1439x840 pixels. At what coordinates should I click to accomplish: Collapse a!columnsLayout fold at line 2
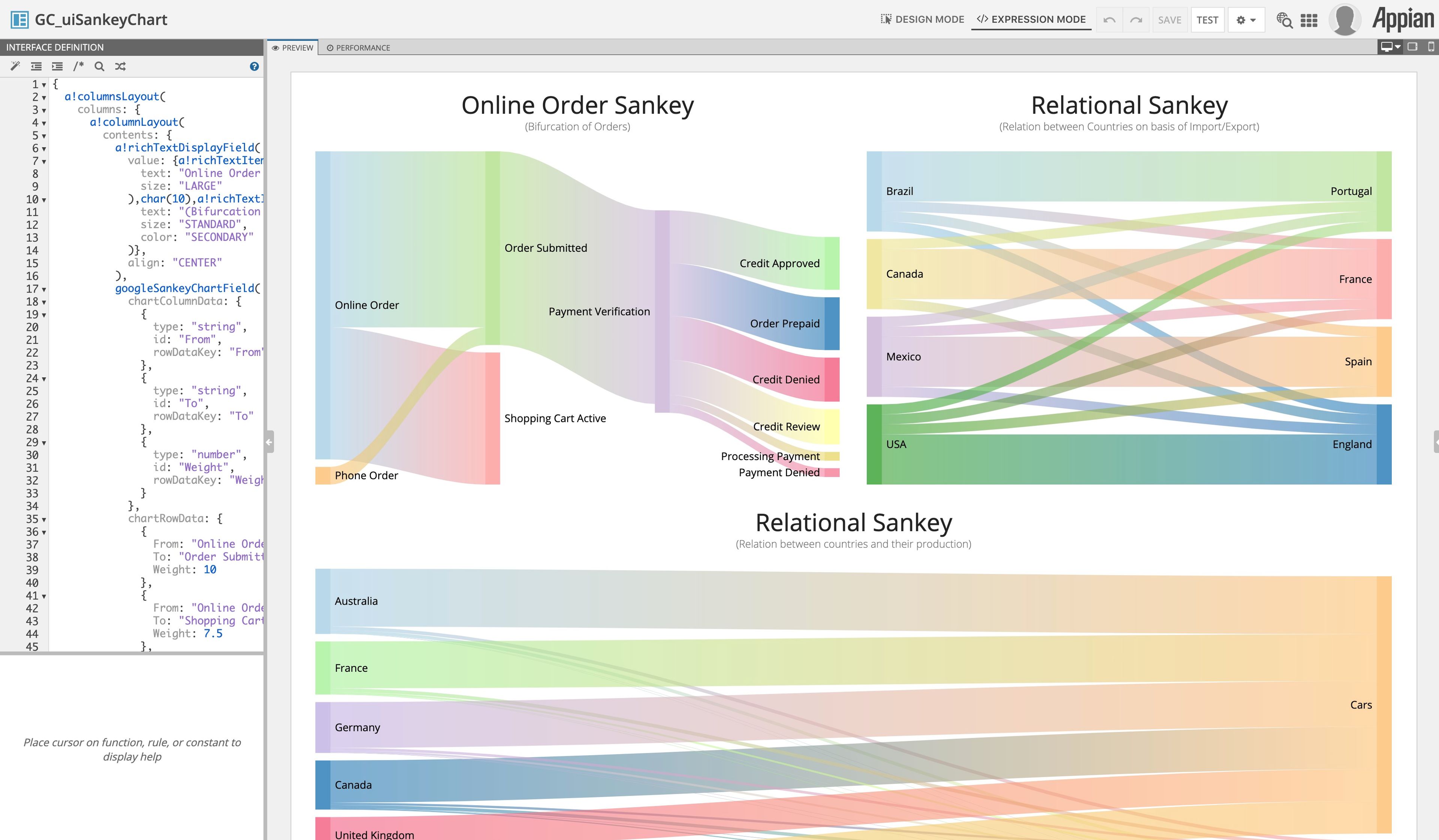pyautogui.click(x=44, y=97)
